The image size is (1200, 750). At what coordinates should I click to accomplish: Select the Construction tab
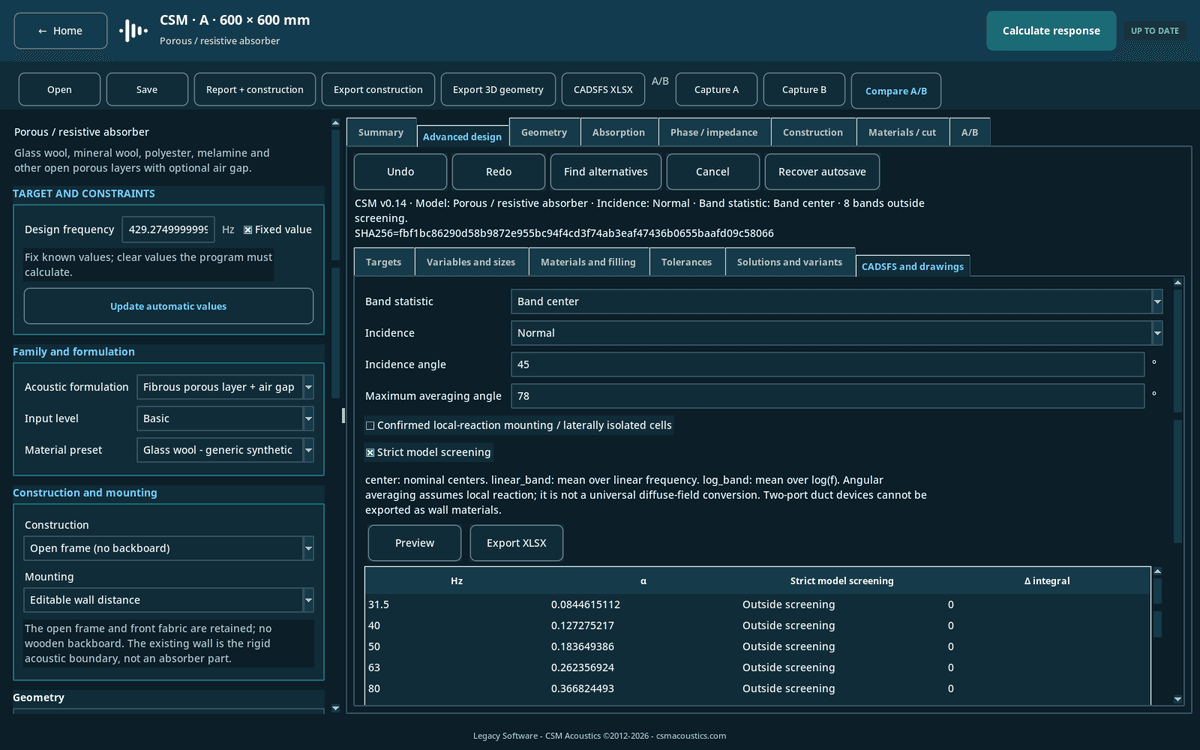(x=813, y=133)
